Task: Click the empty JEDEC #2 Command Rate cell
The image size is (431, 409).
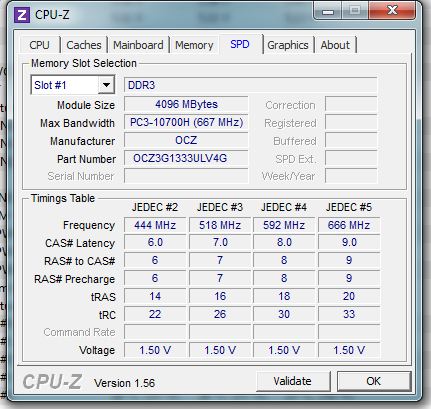Action: point(155,332)
